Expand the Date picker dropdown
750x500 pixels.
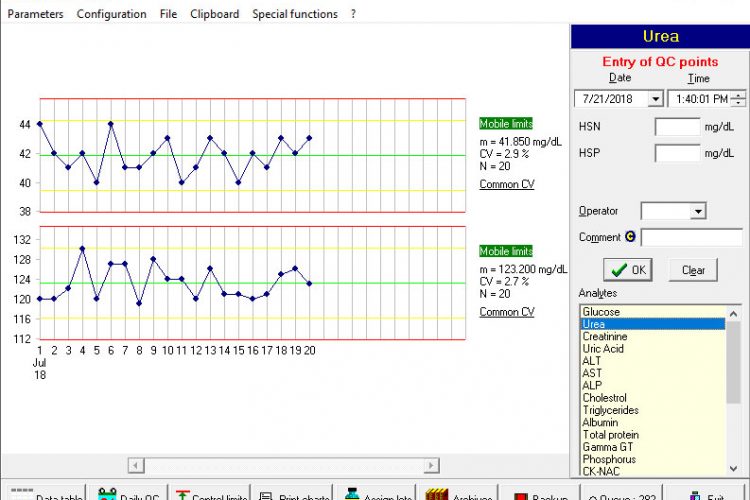coord(655,99)
